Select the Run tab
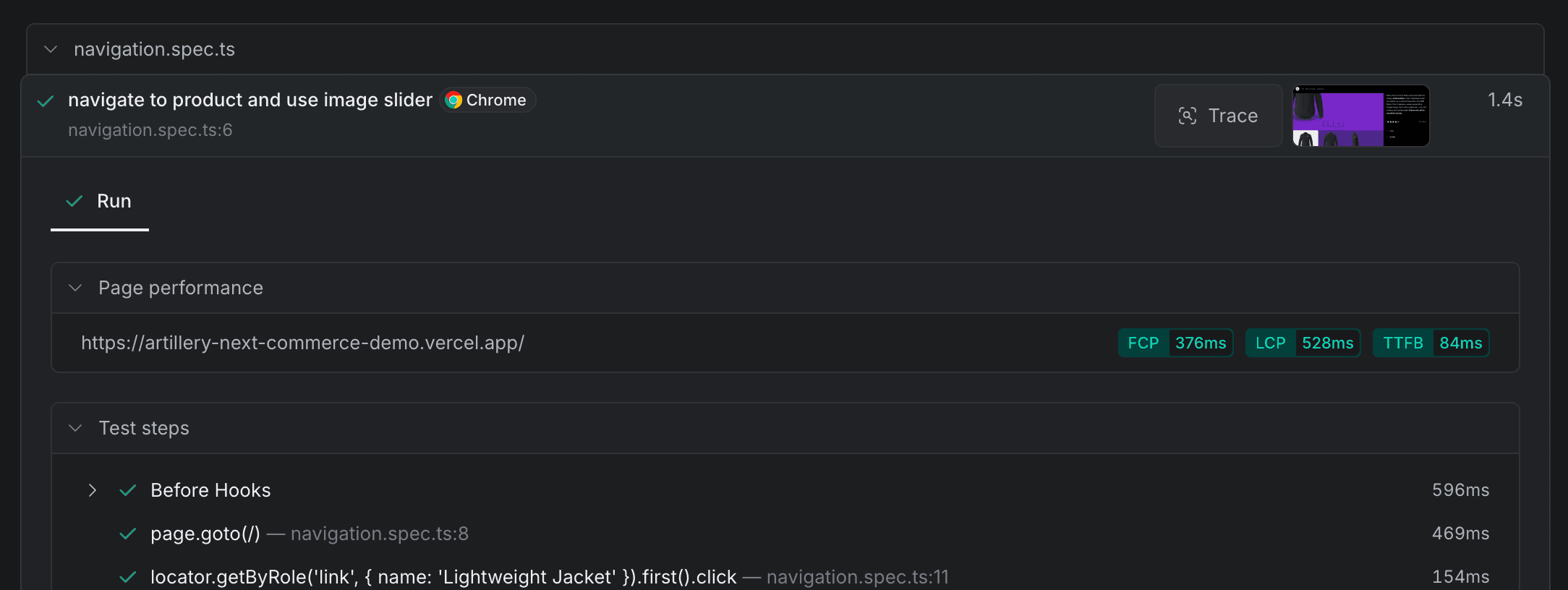This screenshot has height=590, width=1568. [x=100, y=201]
